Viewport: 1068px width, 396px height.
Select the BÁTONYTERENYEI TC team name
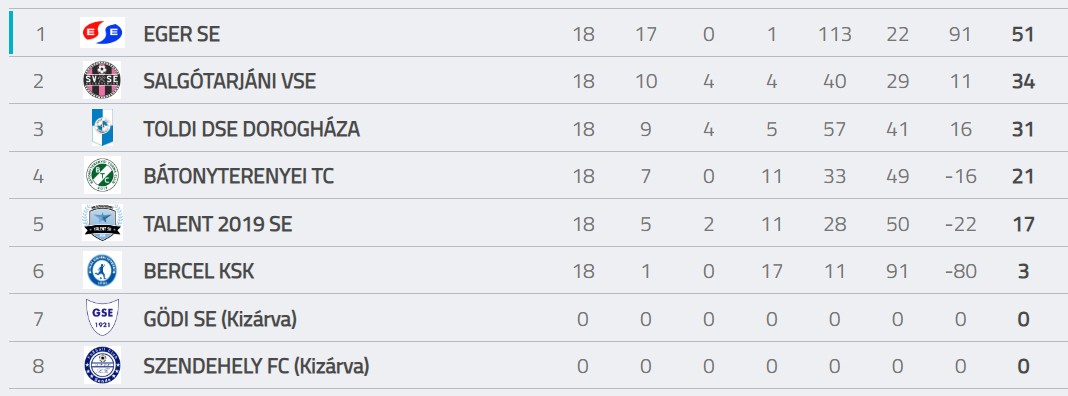click(x=238, y=177)
